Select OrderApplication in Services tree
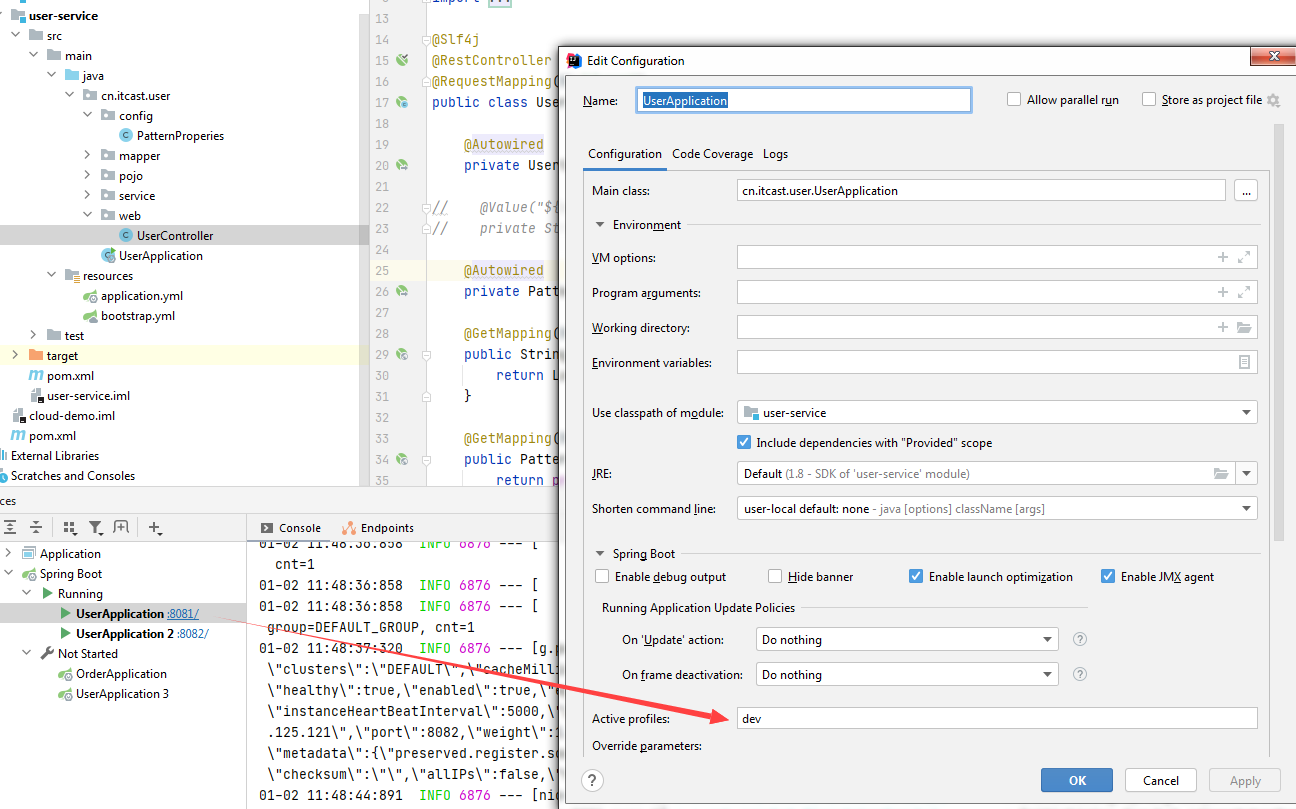This screenshot has width=1296, height=809. tap(121, 674)
